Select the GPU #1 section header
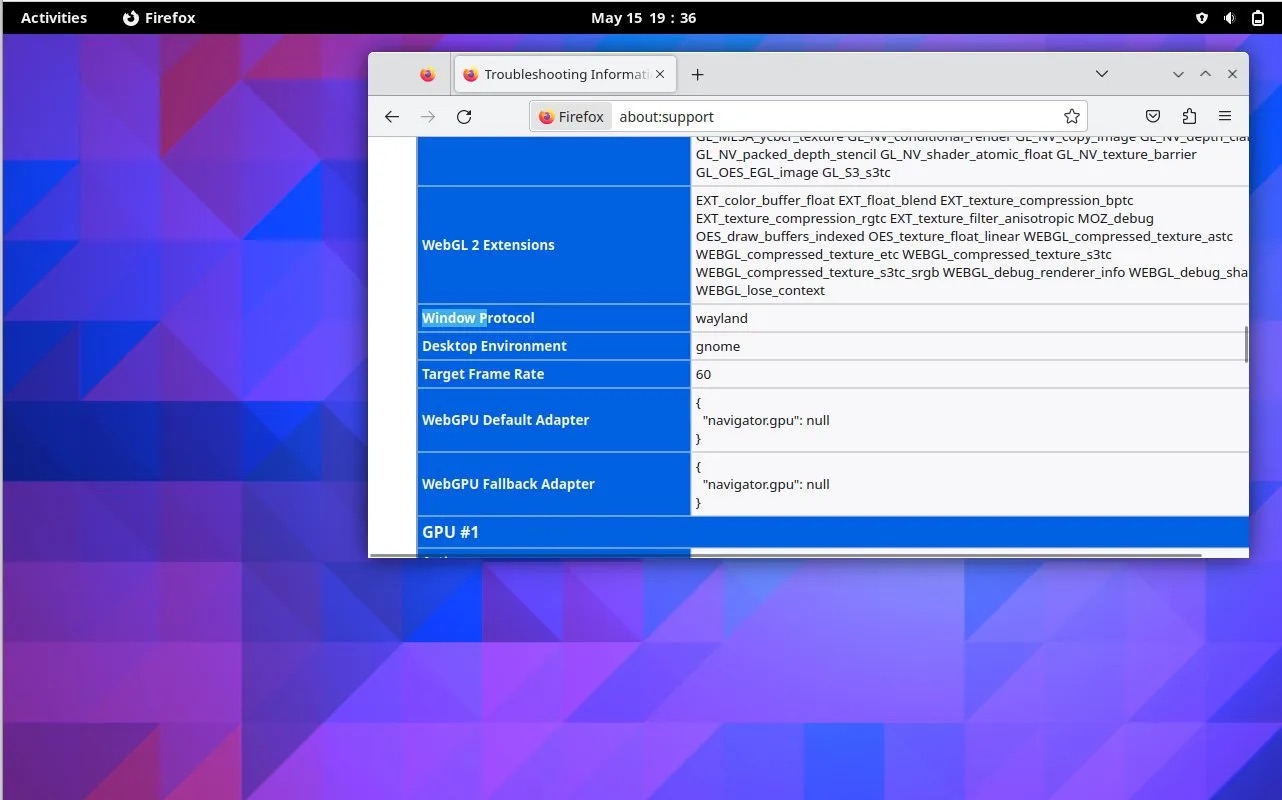The width and height of the screenshot is (1282, 800). pyautogui.click(x=451, y=531)
